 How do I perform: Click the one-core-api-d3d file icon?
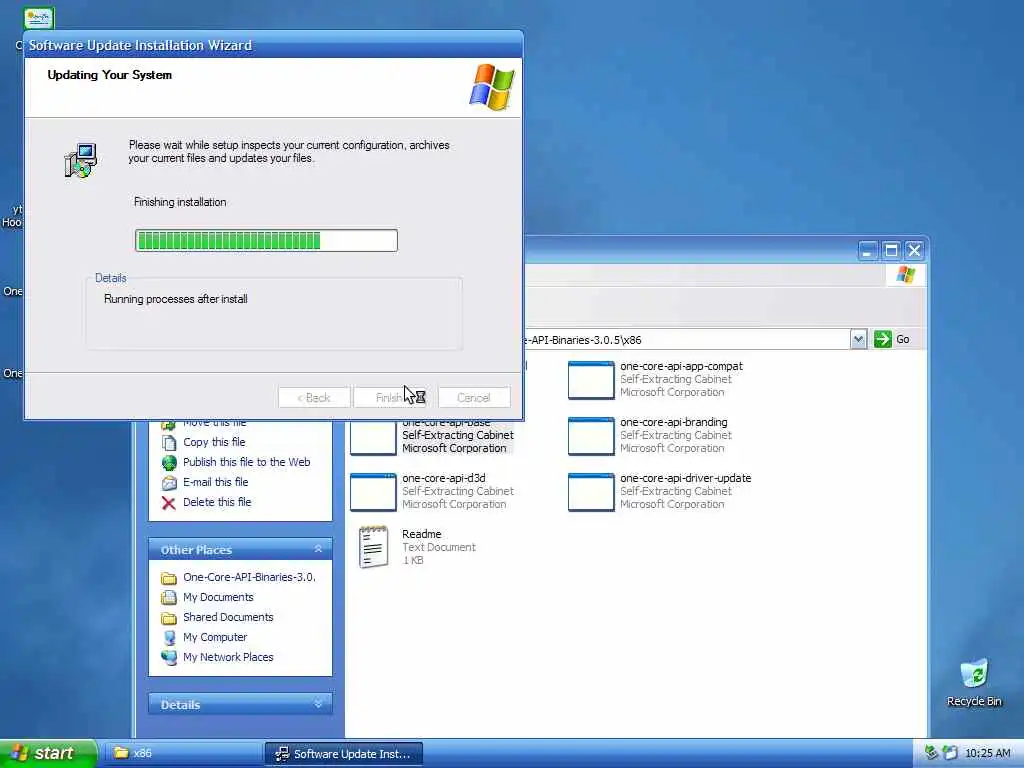pos(373,492)
